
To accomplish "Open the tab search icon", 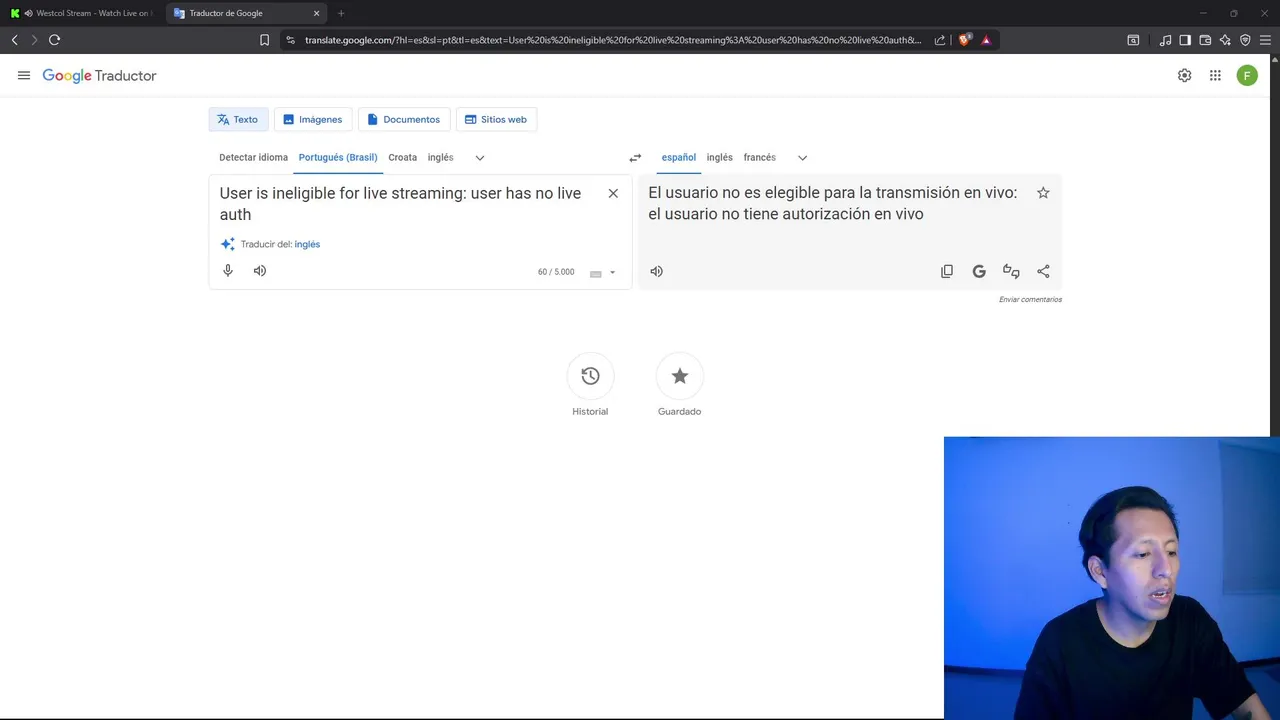I will click(x=1133, y=40).
